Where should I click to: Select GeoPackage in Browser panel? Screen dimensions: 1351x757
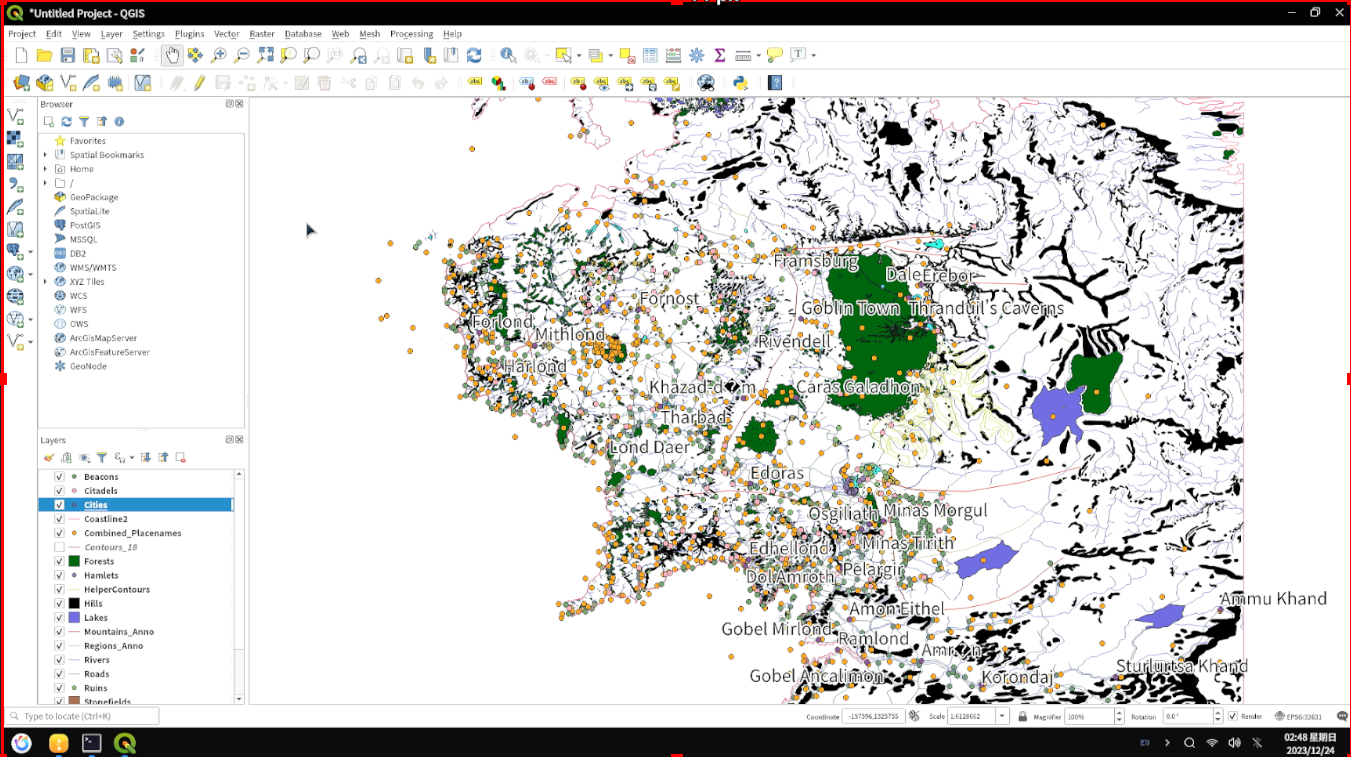94,197
